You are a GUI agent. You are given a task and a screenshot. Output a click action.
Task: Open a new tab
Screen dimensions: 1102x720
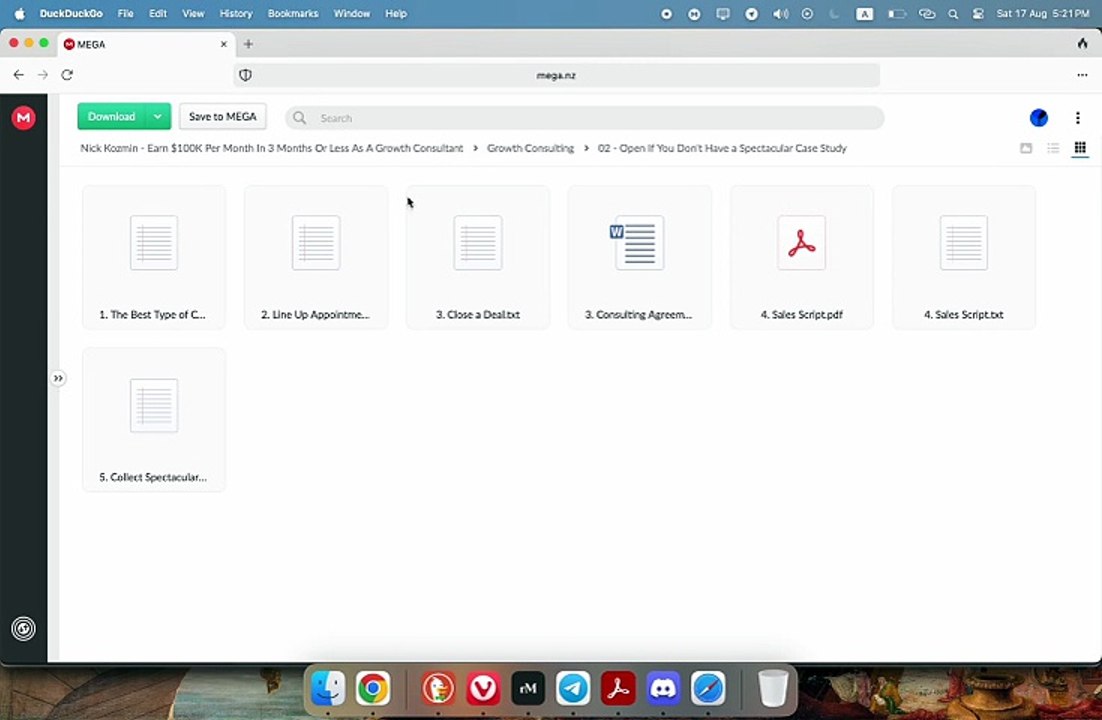tap(248, 44)
